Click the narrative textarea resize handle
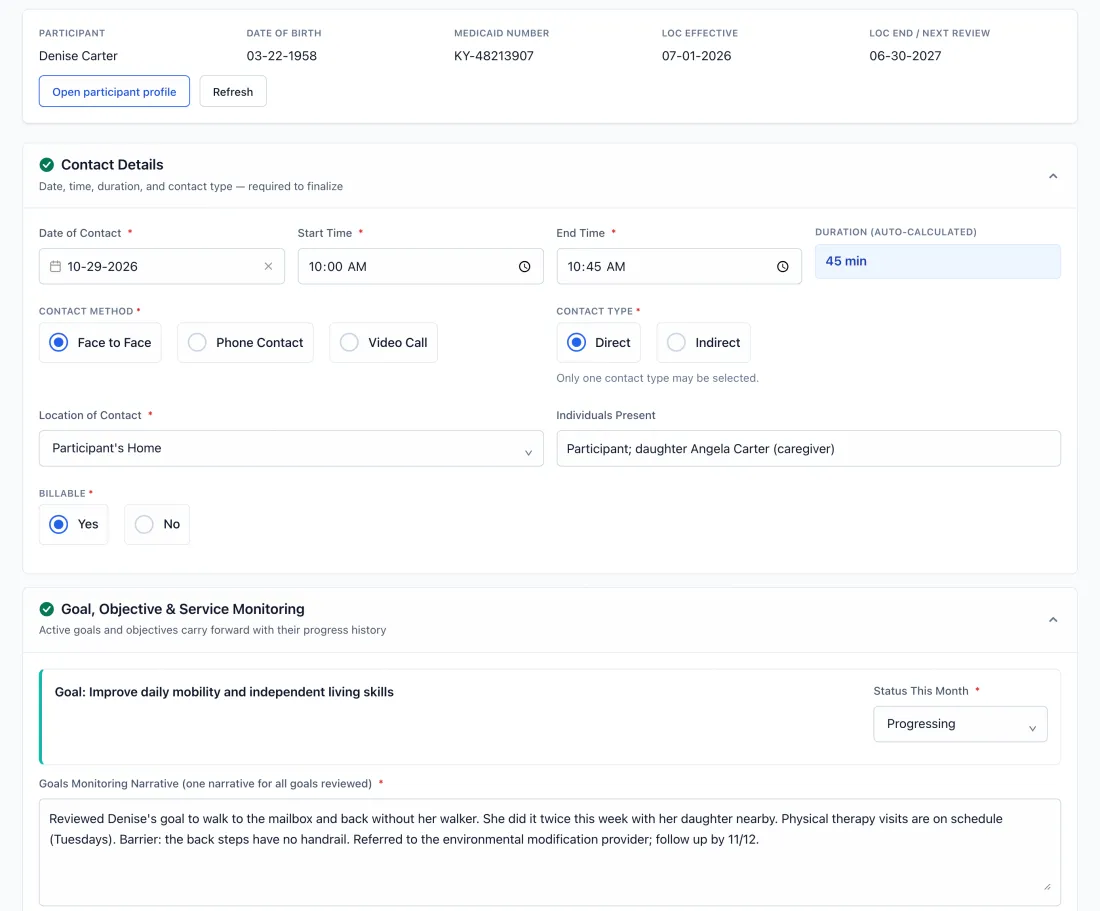 (1047, 887)
